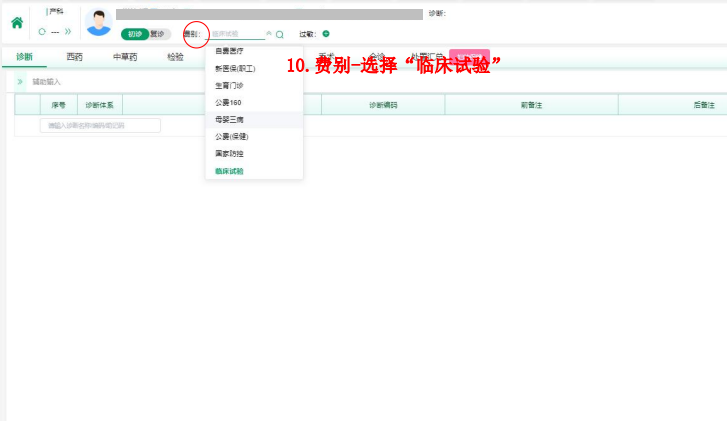This screenshot has width=727, height=425.
Task: Click the diagnosis name input field
Action: pyautogui.click(x=100, y=126)
